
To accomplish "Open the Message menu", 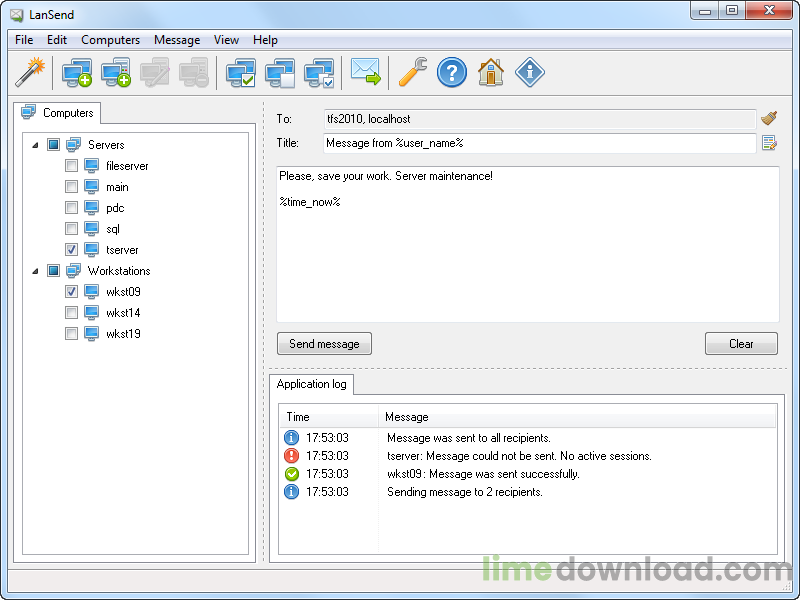I will 177,40.
